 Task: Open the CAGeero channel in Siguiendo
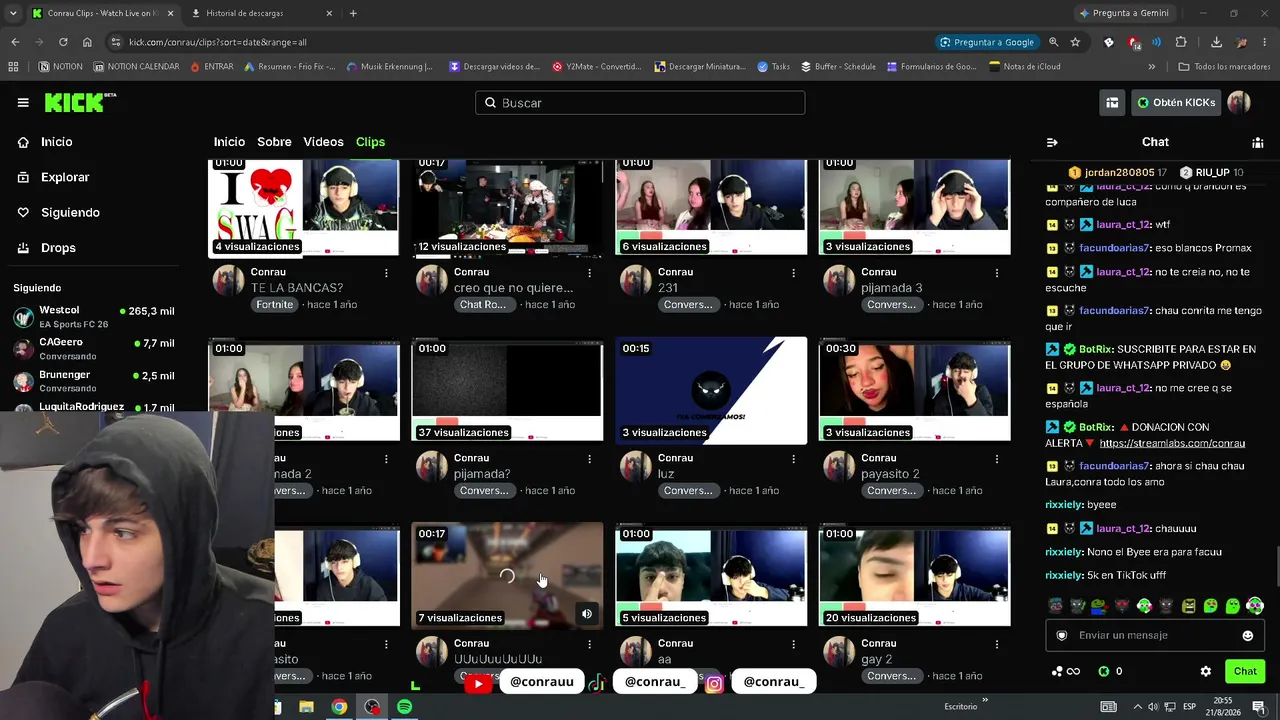point(95,349)
